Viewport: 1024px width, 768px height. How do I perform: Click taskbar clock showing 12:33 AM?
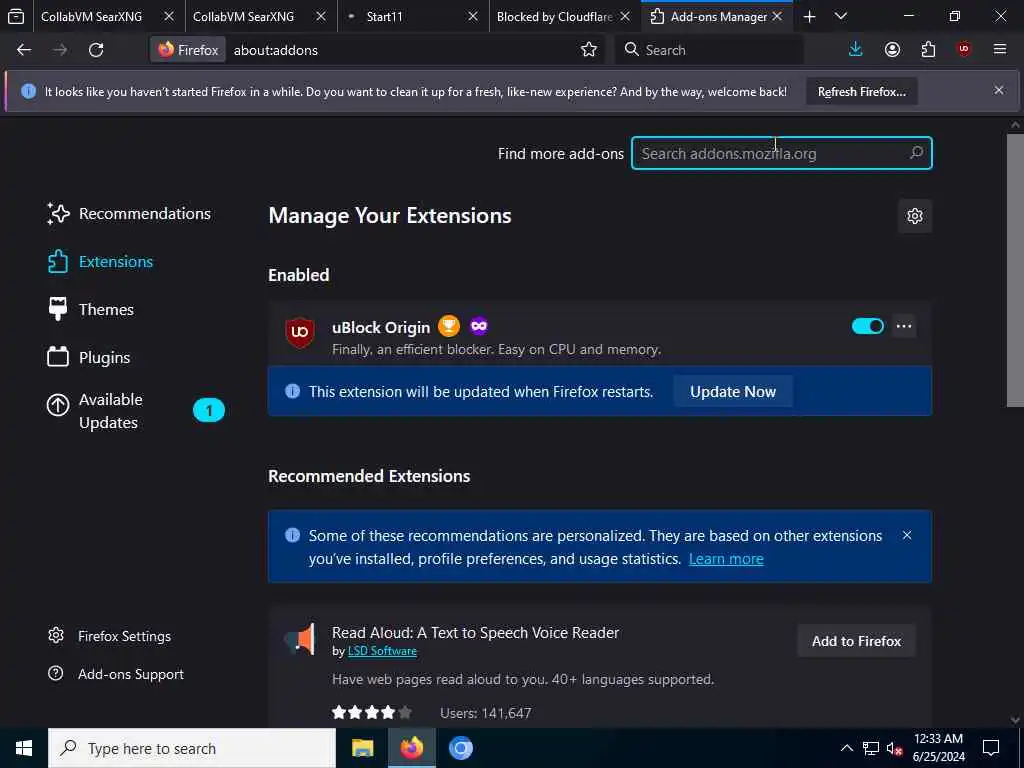[x=938, y=748]
